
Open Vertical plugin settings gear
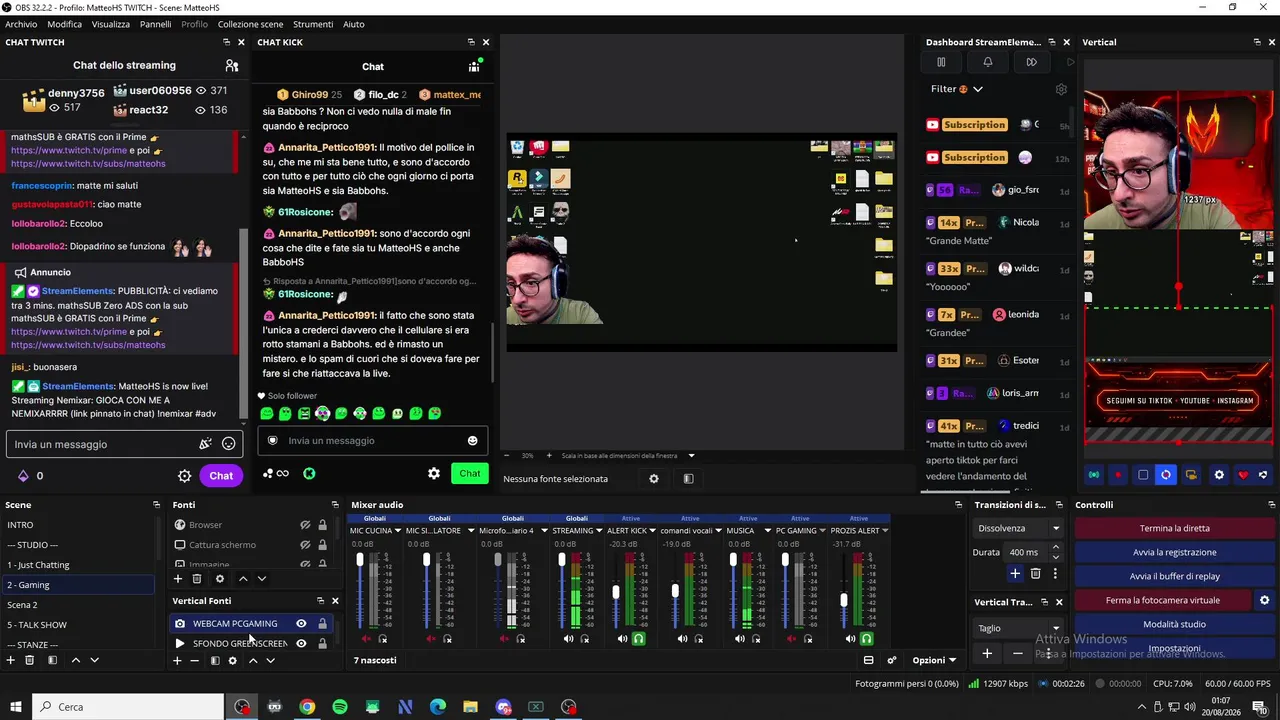pyautogui.click(x=1219, y=475)
